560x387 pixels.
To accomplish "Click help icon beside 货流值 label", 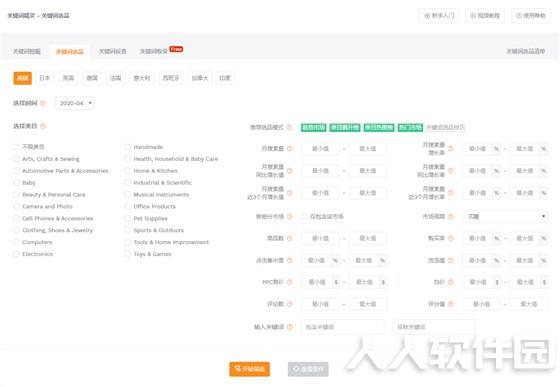I will click(451, 260).
